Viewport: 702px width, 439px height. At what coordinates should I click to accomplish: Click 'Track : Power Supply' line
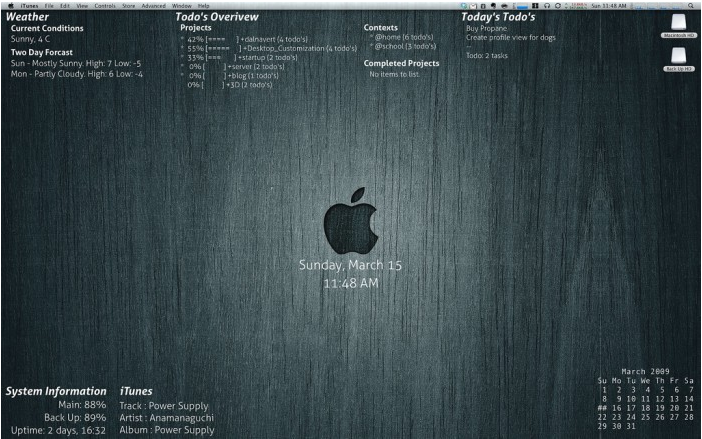[x=164, y=406]
